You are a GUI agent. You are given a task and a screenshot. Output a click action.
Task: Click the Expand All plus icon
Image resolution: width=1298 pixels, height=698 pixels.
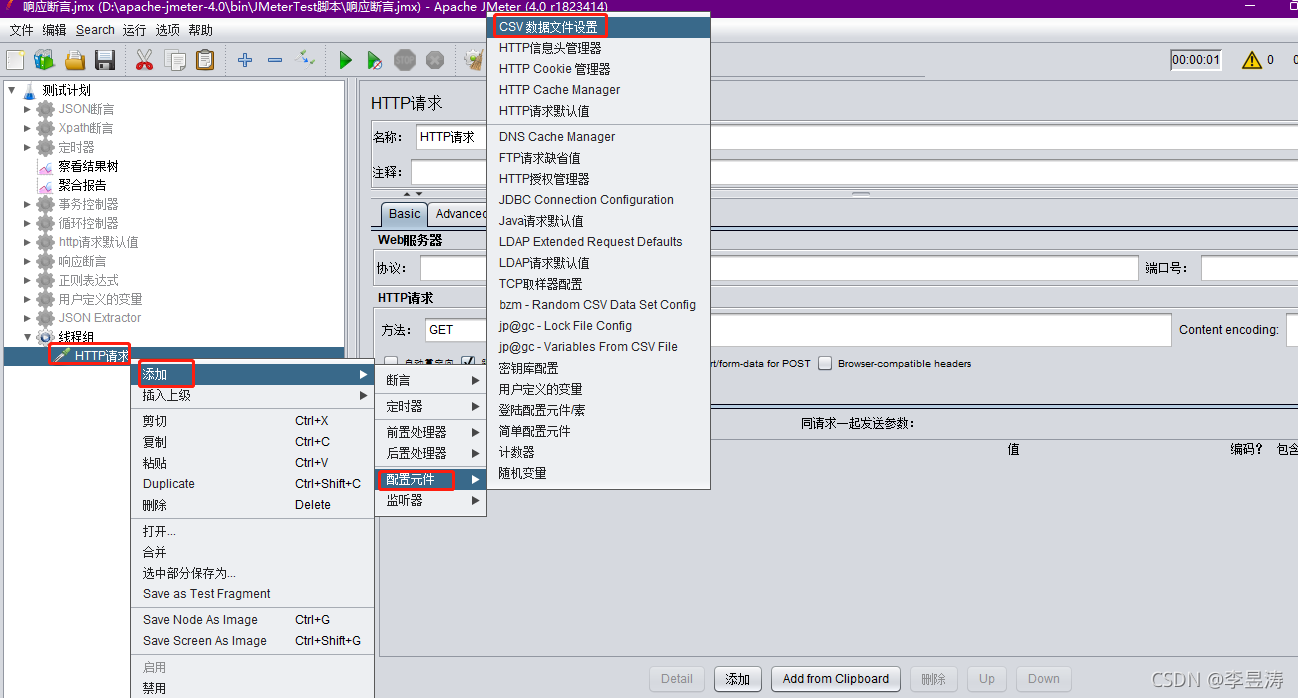pyautogui.click(x=245, y=60)
